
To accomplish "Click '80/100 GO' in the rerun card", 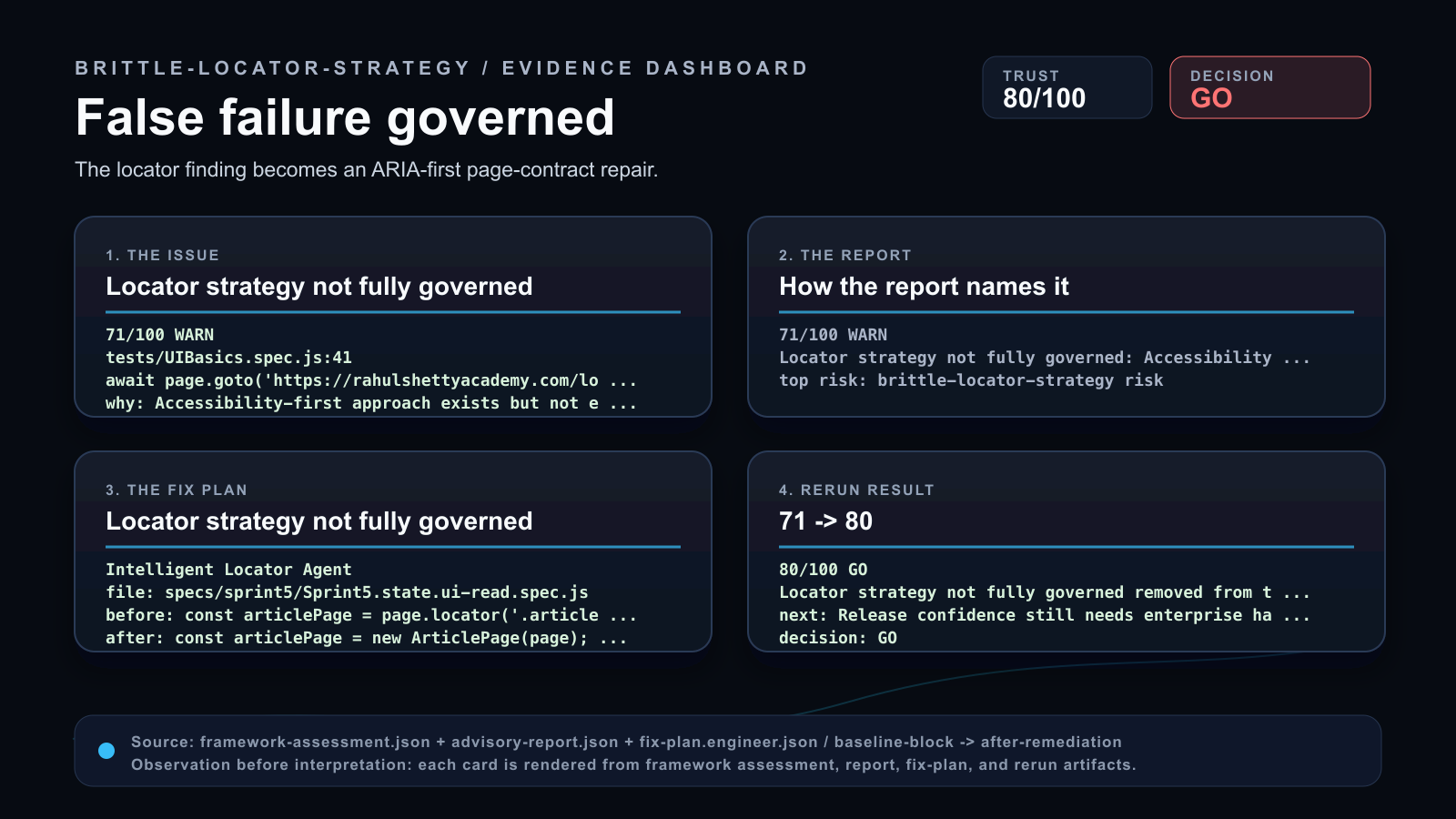I will click(x=824, y=570).
